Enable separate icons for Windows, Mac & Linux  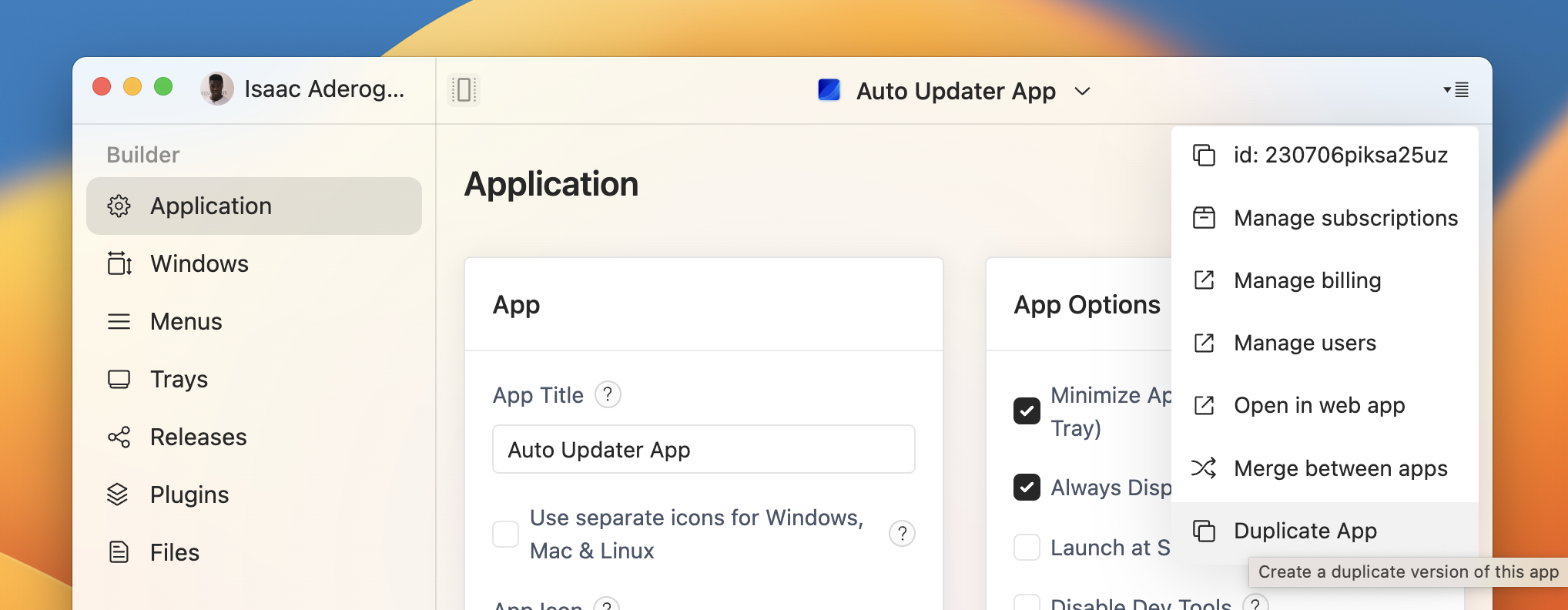click(x=505, y=534)
